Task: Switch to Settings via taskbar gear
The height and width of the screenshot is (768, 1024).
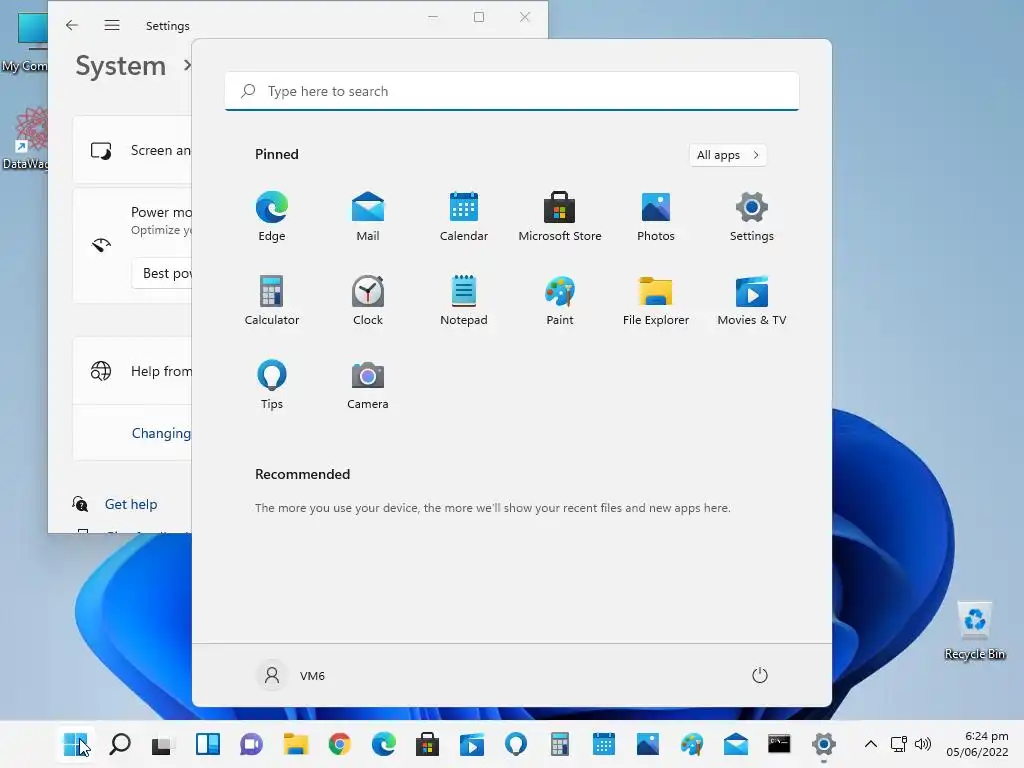Action: (824, 744)
